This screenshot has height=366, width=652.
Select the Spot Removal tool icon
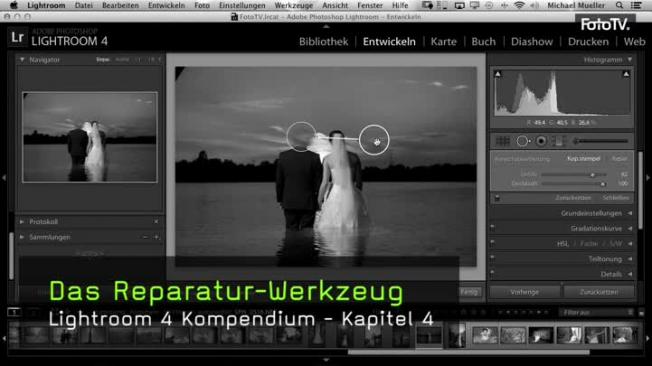[x=523, y=141]
